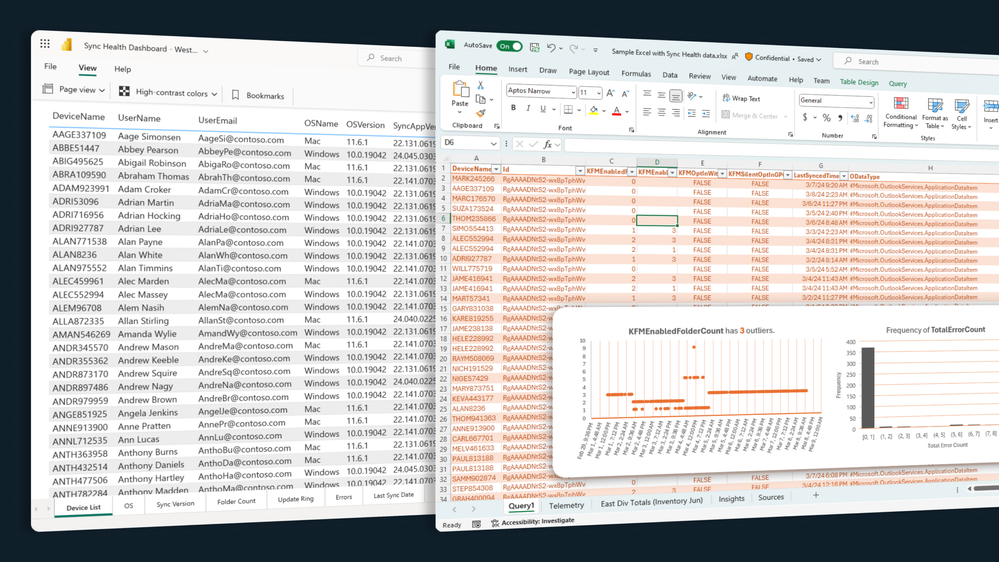Screen dimensions: 999x562
Task: Click the Excel formula bar field
Action: (x=782, y=148)
